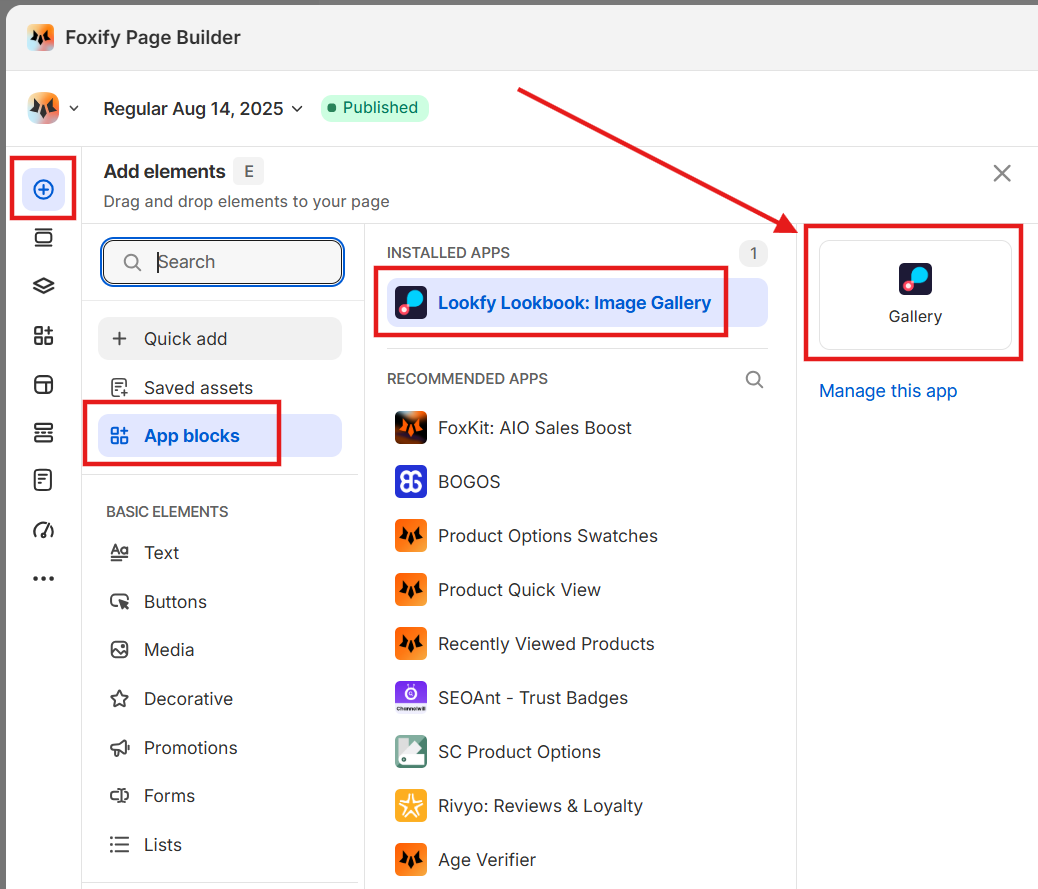The width and height of the screenshot is (1038, 889).
Task: Select the BOGOS app
Action: coord(577,482)
